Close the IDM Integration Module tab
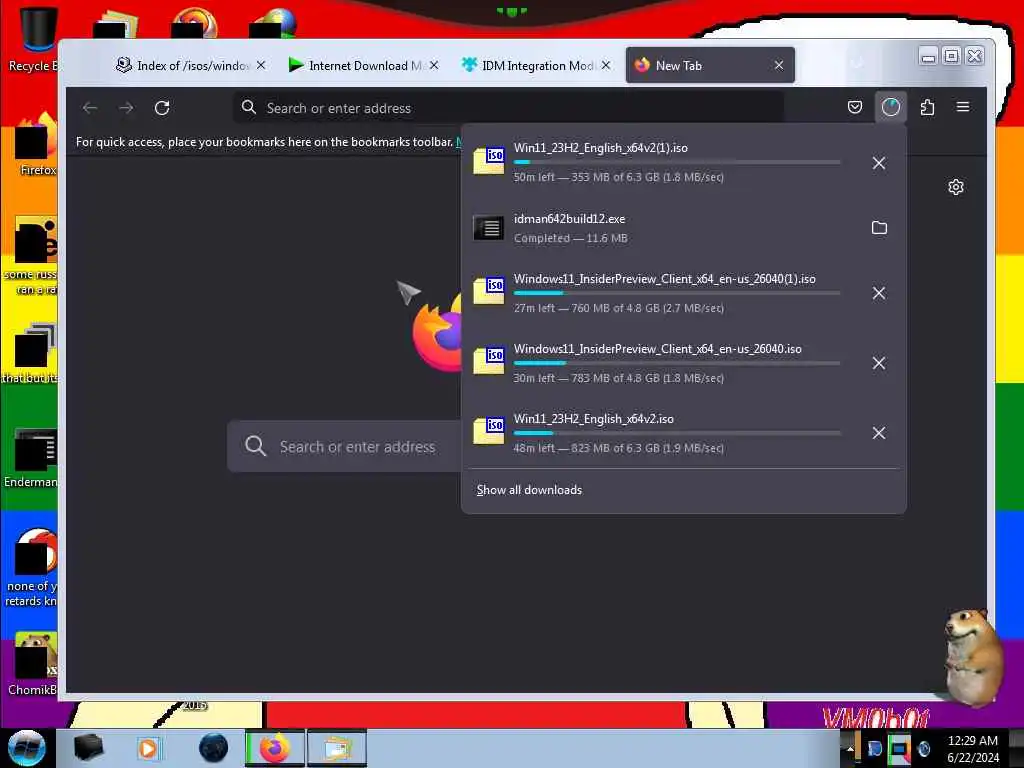 tap(606, 65)
